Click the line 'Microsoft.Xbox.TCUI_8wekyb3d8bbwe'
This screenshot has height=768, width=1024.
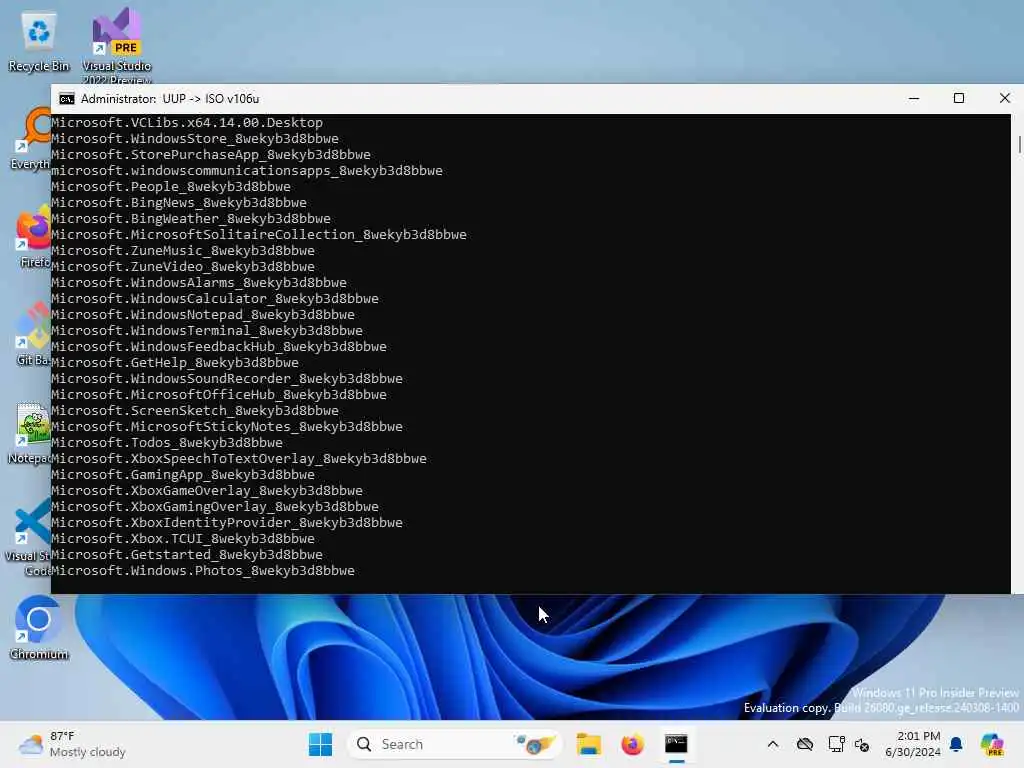pyautogui.click(x=183, y=538)
